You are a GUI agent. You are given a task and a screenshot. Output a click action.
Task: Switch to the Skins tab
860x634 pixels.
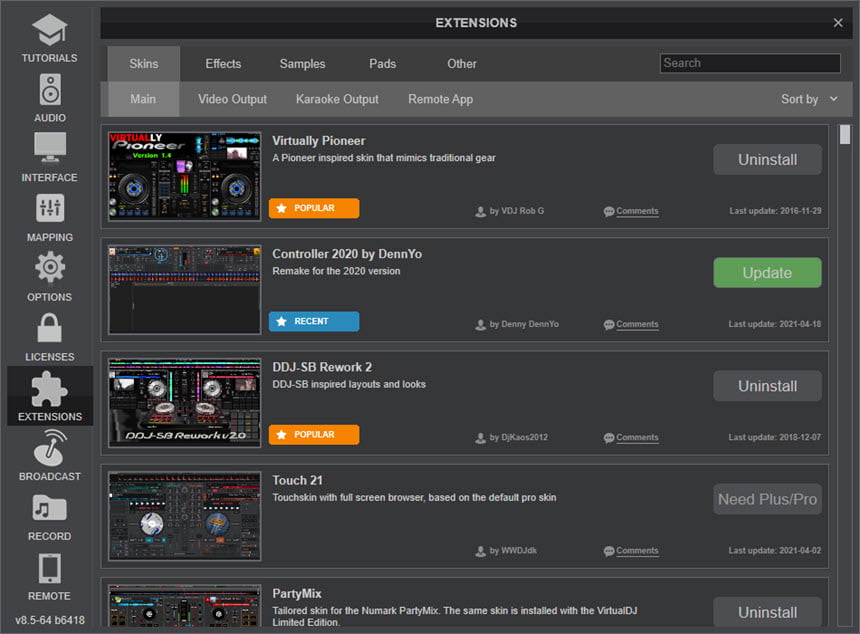(x=144, y=64)
